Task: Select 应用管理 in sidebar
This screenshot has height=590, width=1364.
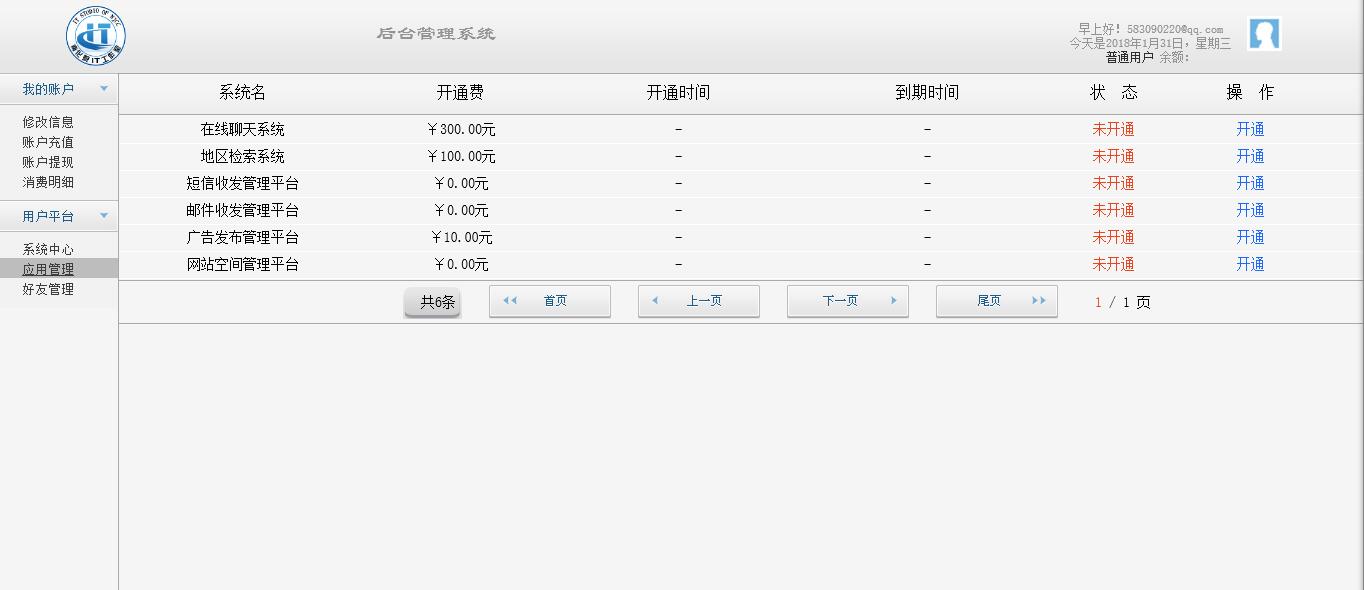Action: point(48,269)
